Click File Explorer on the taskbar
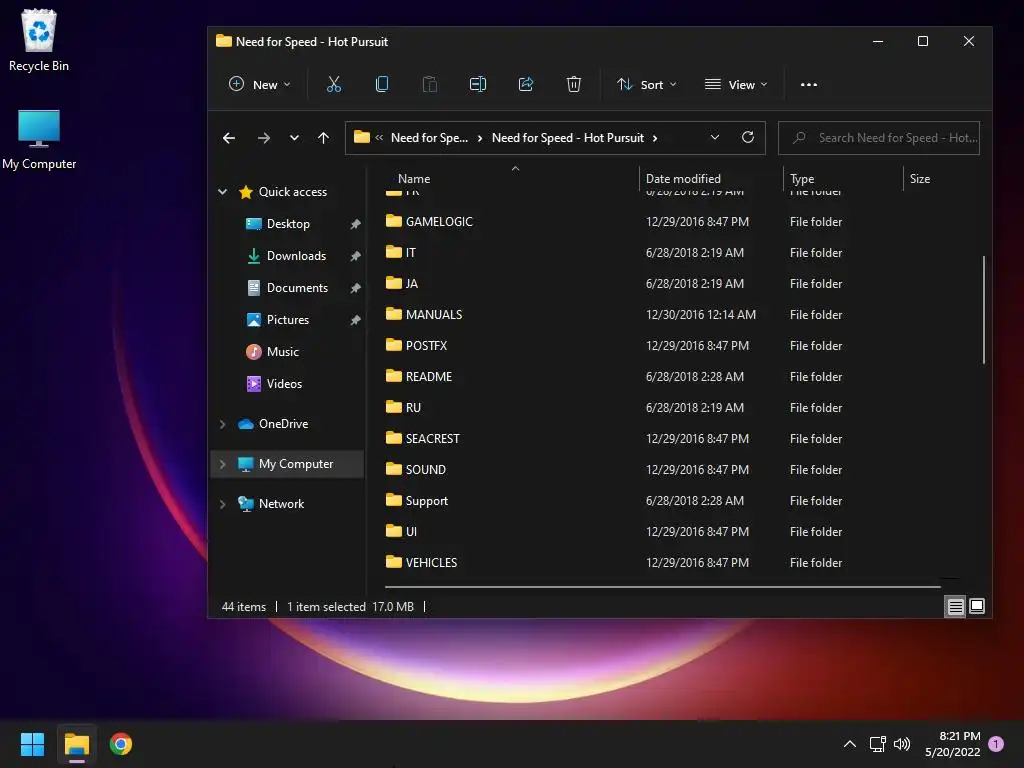 tap(76, 744)
